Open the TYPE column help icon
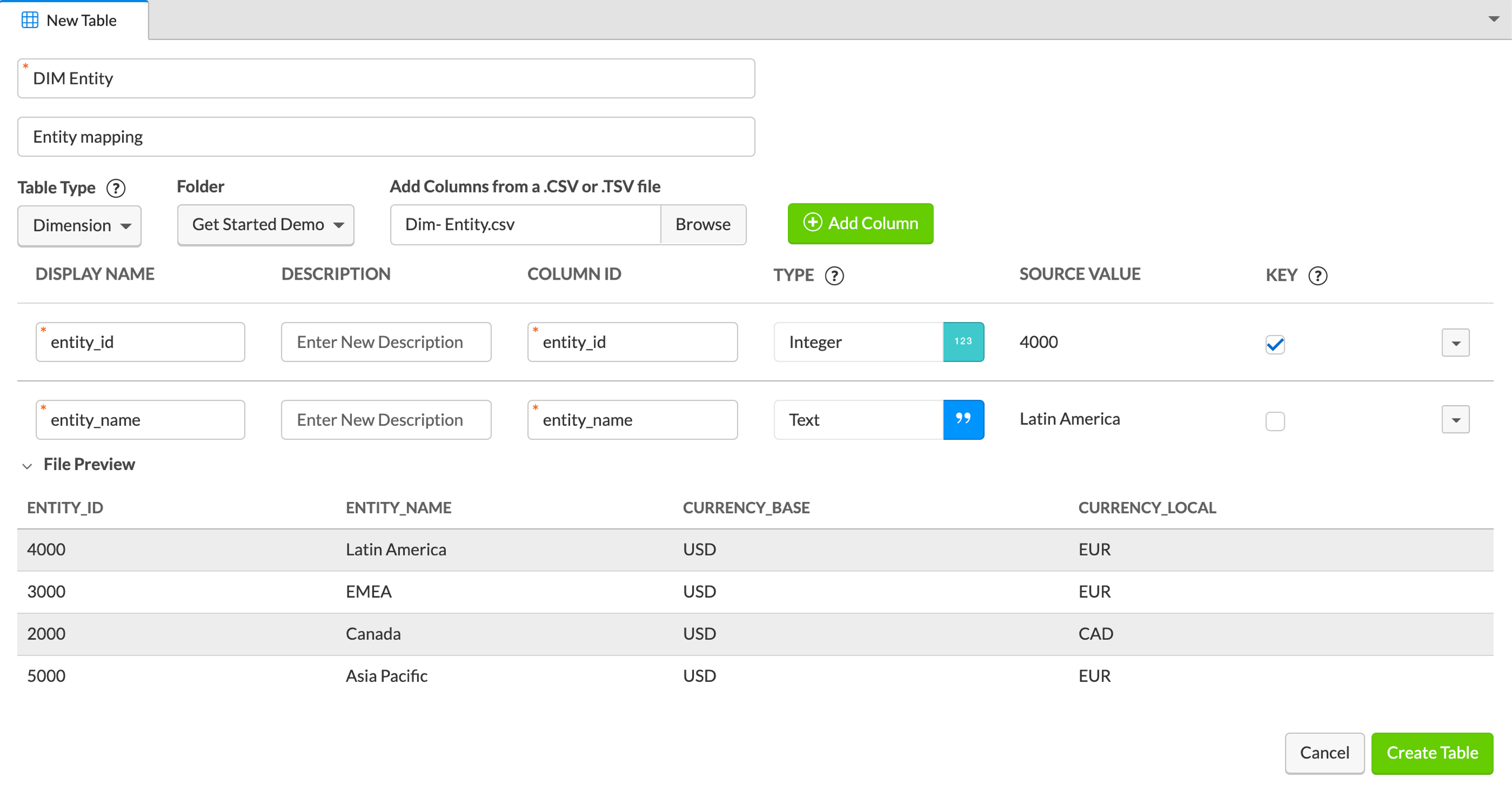The image size is (1512, 791). pyautogui.click(x=834, y=276)
